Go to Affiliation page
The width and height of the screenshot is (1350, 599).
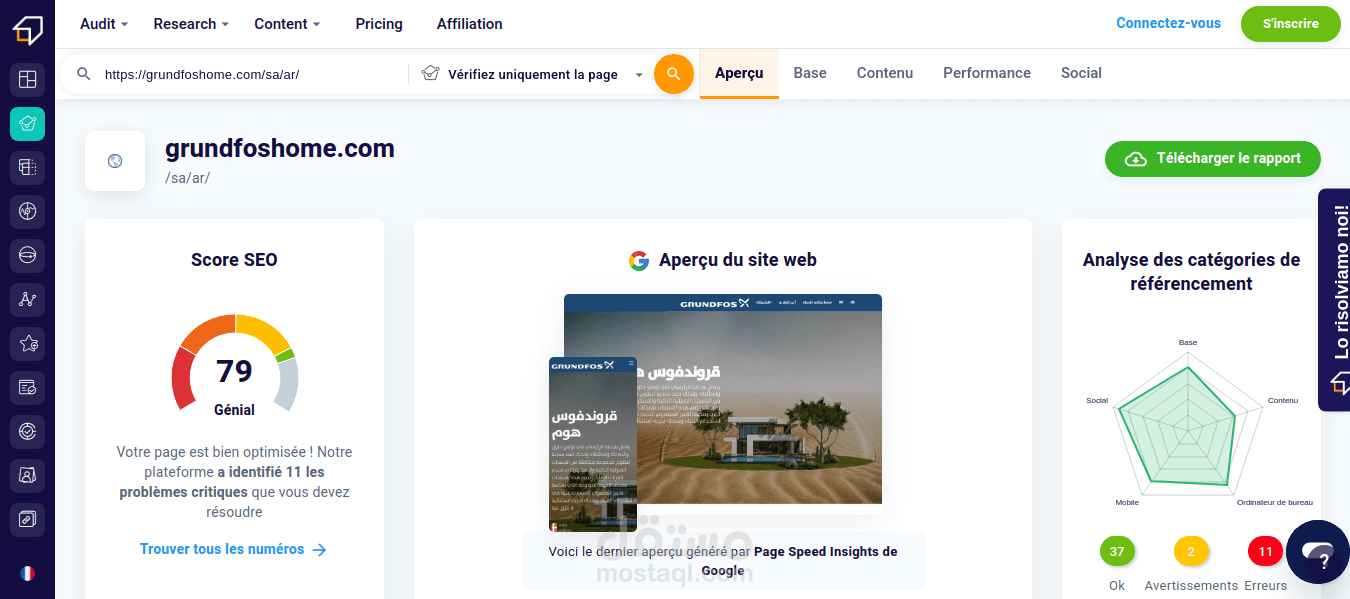(470, 24)
